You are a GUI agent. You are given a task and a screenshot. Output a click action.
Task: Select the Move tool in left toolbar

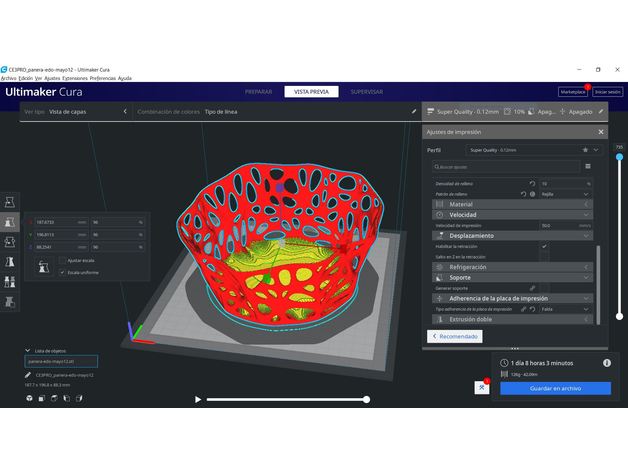[10, 202]
